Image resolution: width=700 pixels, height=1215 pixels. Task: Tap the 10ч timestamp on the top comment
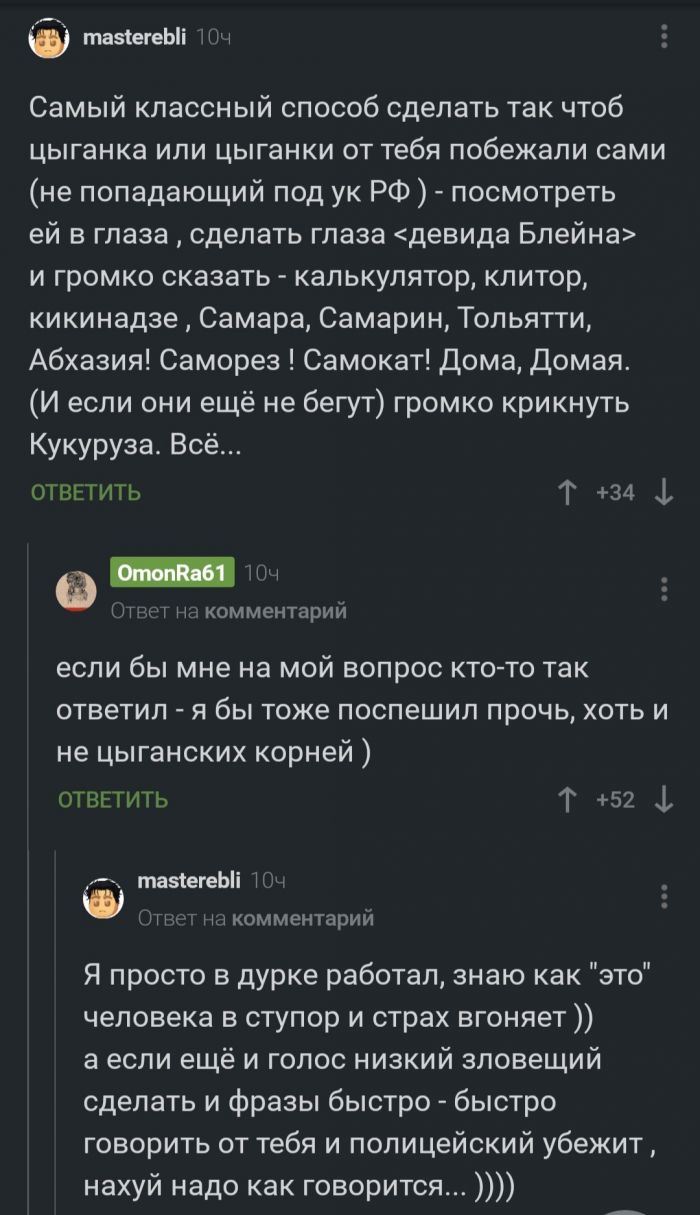click(214, 37)
